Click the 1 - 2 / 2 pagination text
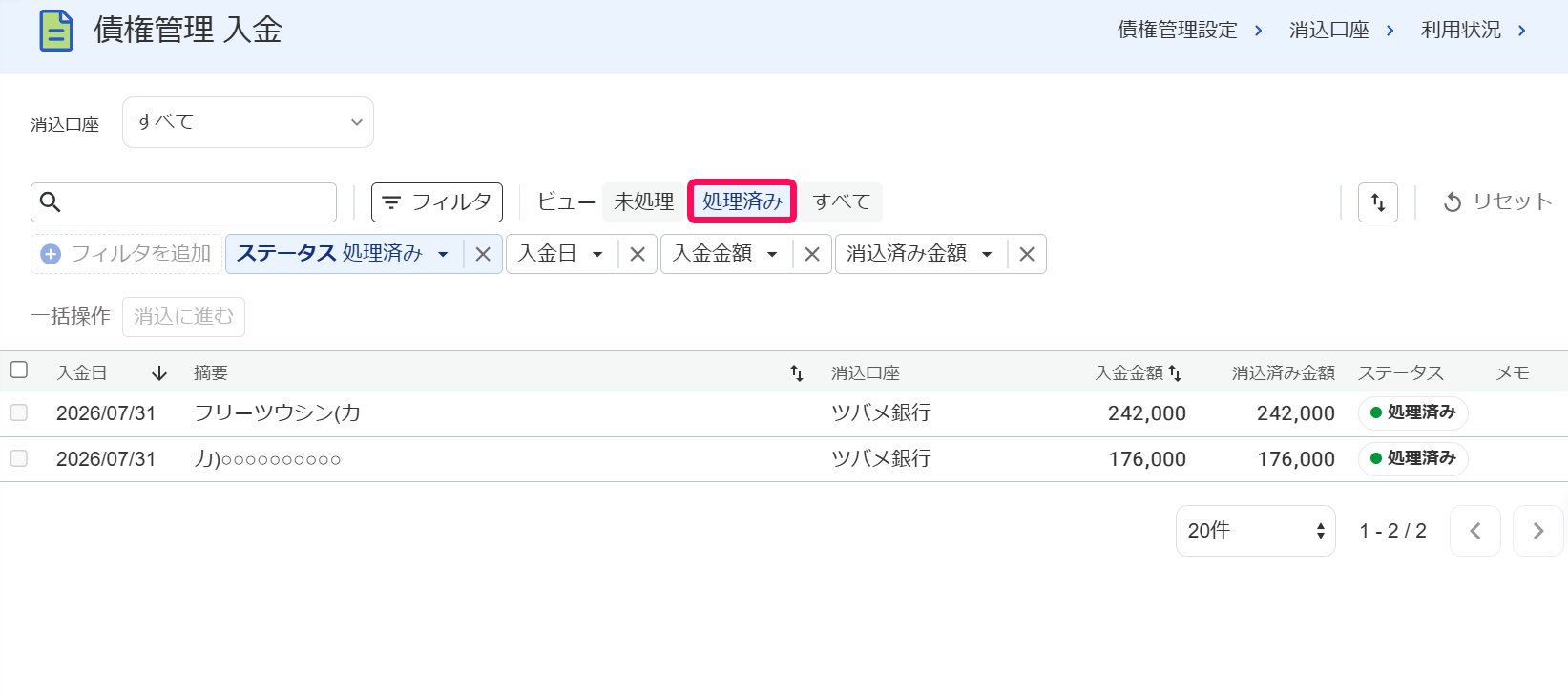 1393,531
